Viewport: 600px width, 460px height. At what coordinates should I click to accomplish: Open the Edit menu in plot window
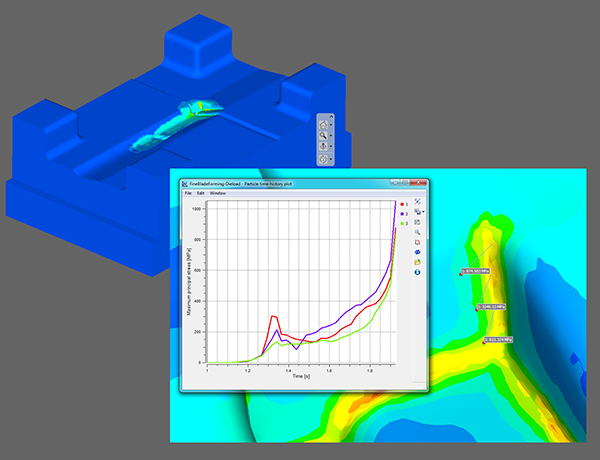201,193
